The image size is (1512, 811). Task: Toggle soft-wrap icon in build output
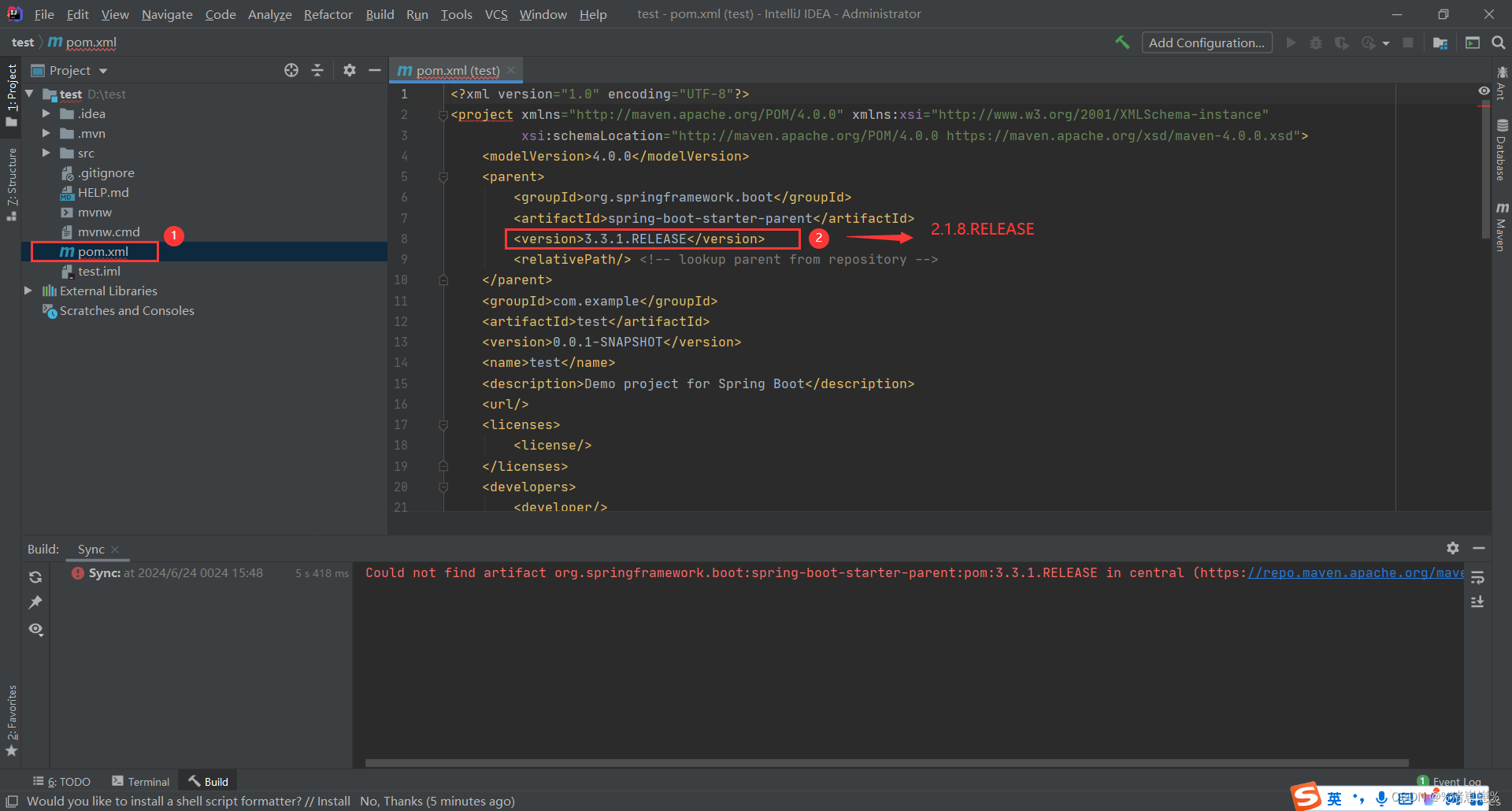pyautogui.click(x=1477, y=578)
